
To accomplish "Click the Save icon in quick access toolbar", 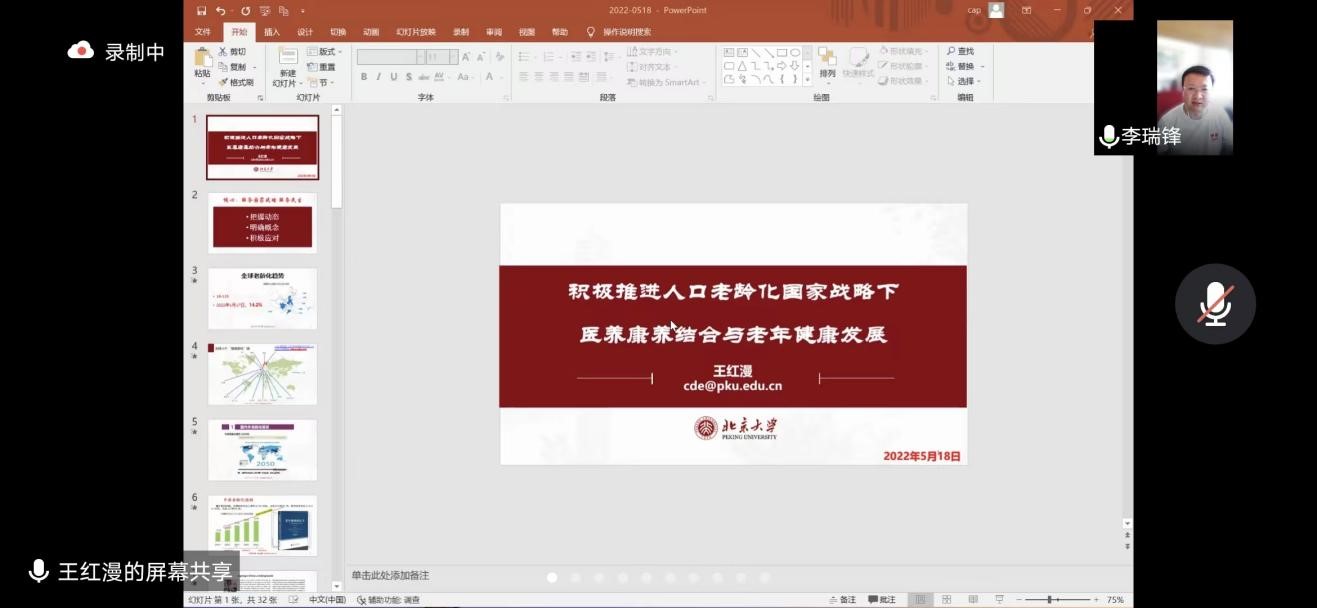I will 202,11.
